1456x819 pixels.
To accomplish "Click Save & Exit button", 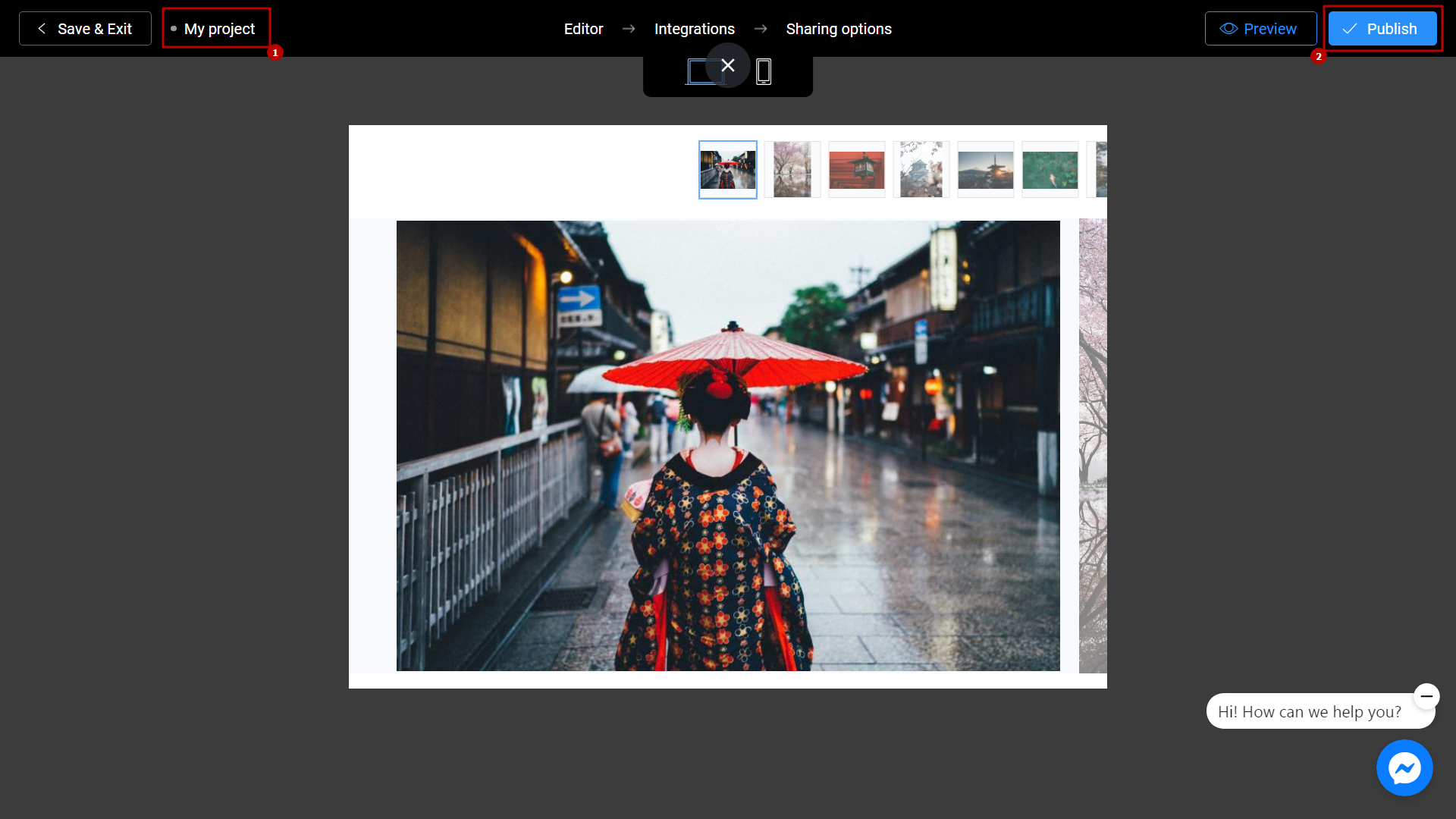I will tap(85, 28).
